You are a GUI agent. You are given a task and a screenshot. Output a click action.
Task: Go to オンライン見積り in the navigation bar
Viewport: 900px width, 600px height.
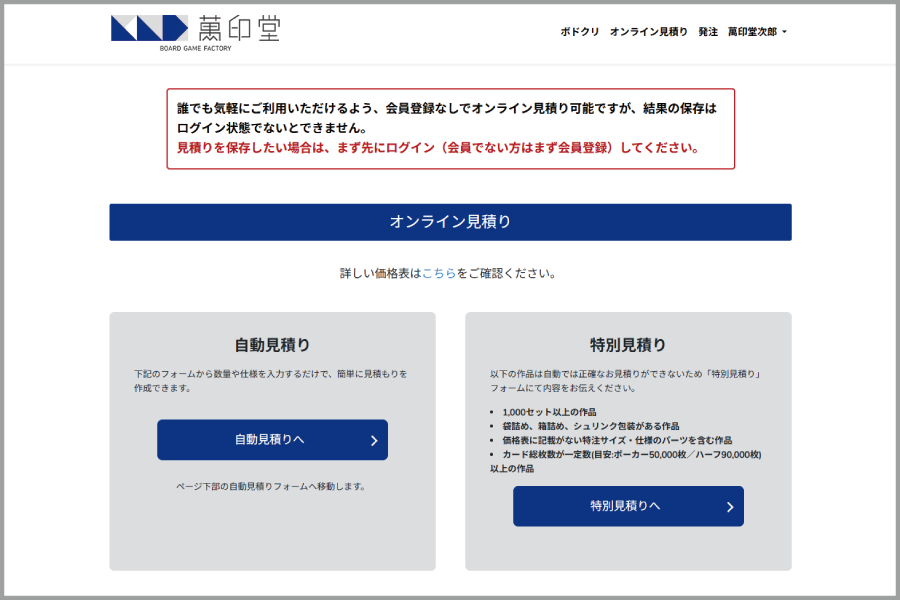coord(648,32)
